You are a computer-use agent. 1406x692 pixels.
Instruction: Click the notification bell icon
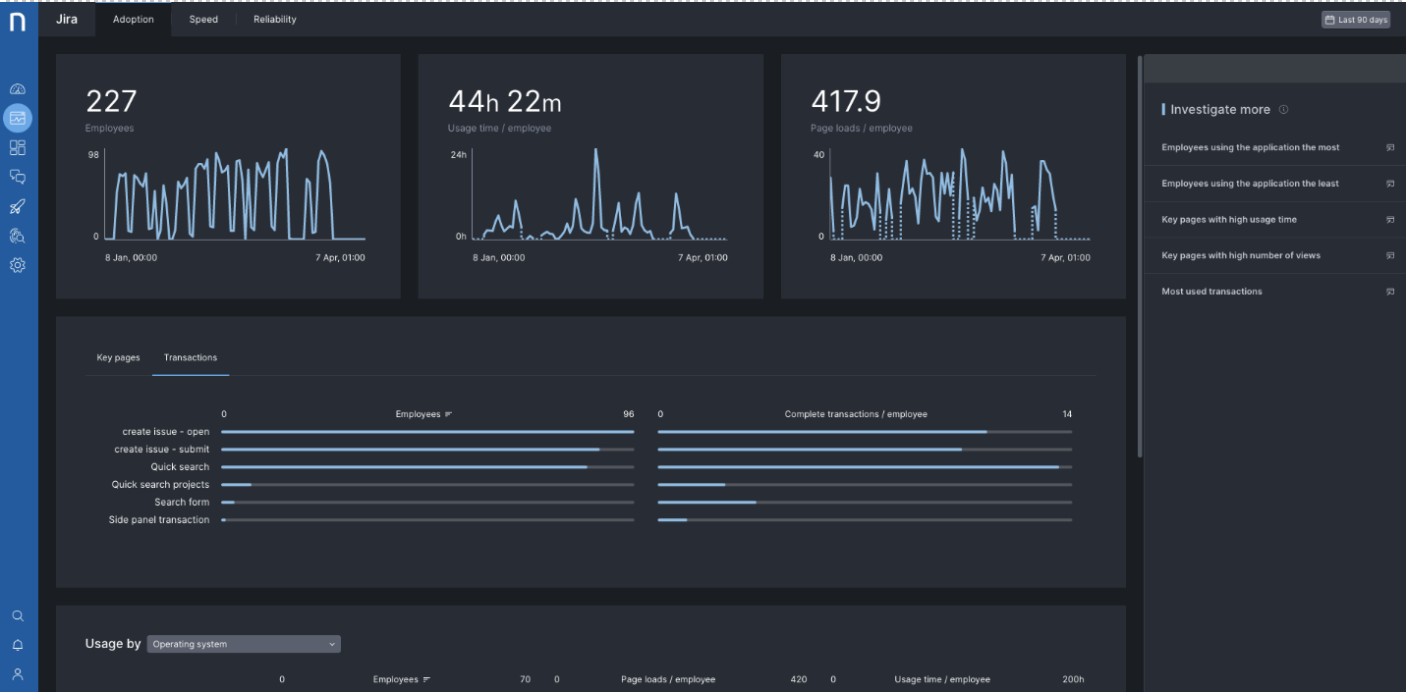point(17,645)
